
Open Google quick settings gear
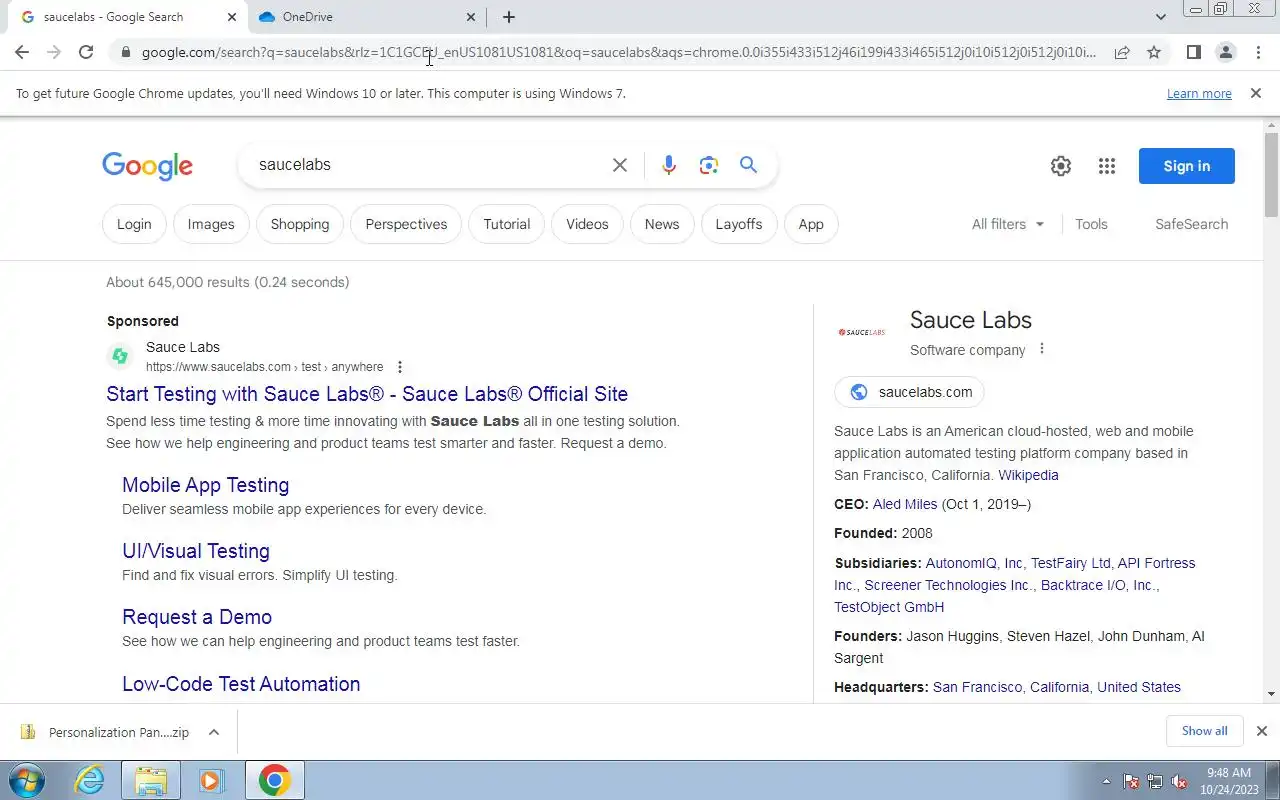pos(1061,166)
